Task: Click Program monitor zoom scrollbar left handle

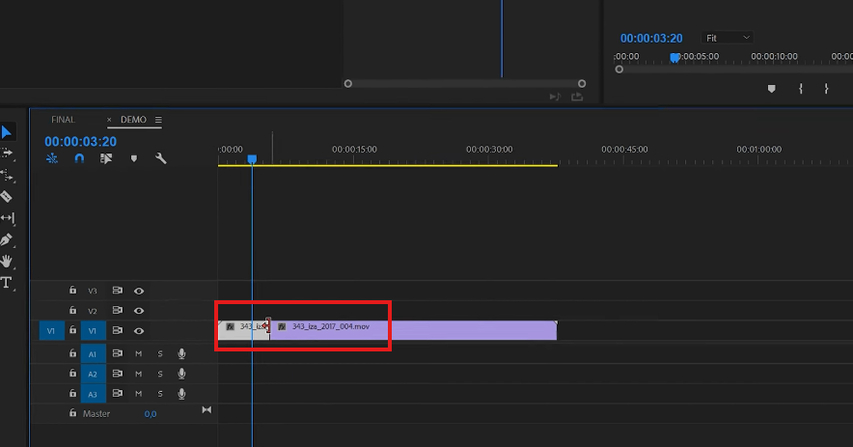Action: coord(619,70)
